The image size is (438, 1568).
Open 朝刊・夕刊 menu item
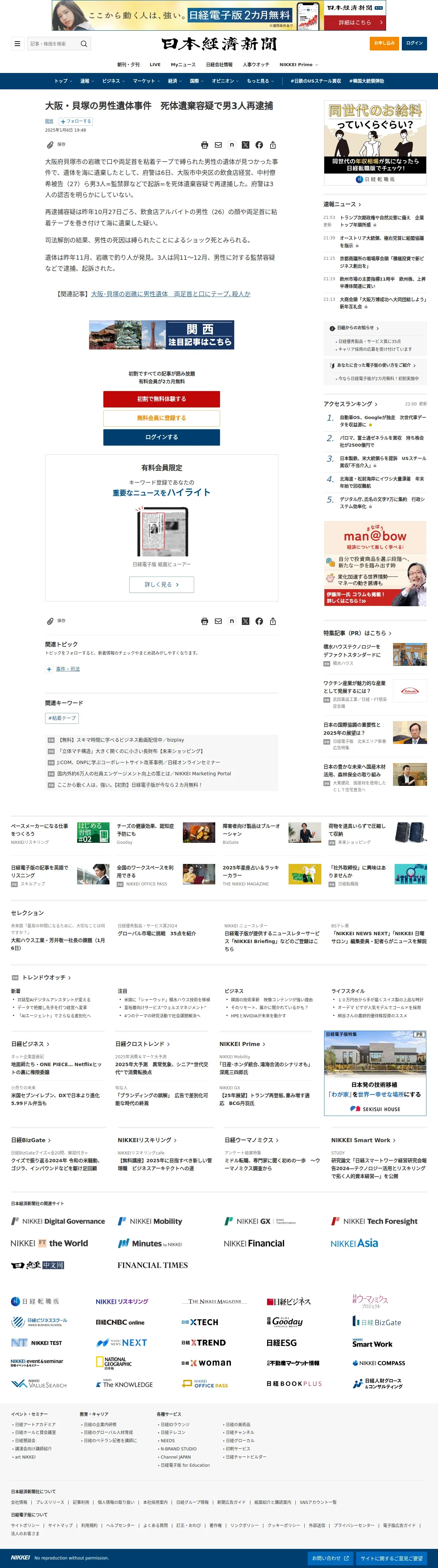click(129, 64)
